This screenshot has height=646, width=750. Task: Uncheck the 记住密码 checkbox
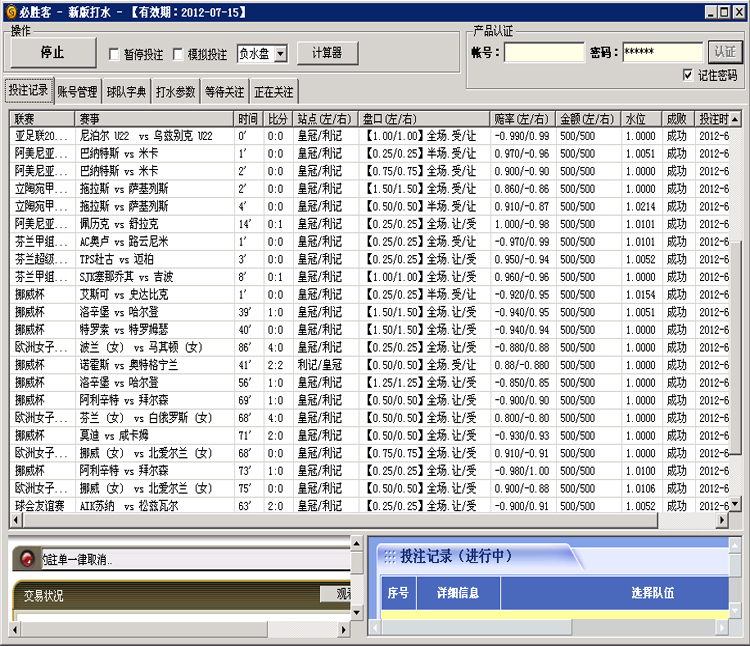pos(687,75)
